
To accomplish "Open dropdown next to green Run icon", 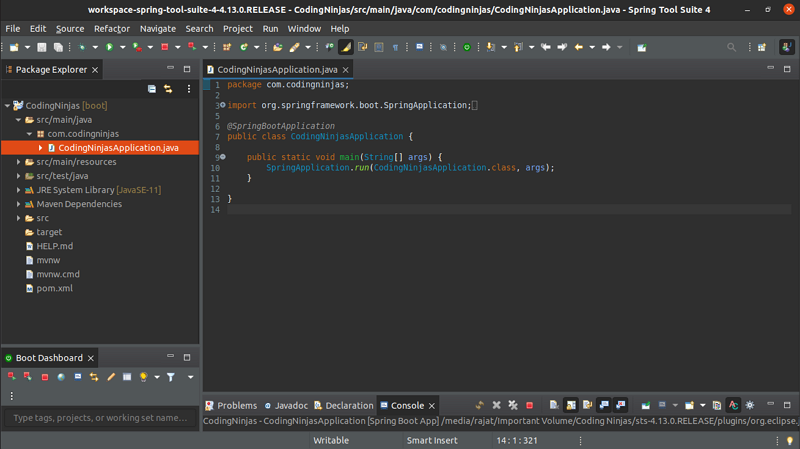I will pyautogui.click(x=122, y=47).
